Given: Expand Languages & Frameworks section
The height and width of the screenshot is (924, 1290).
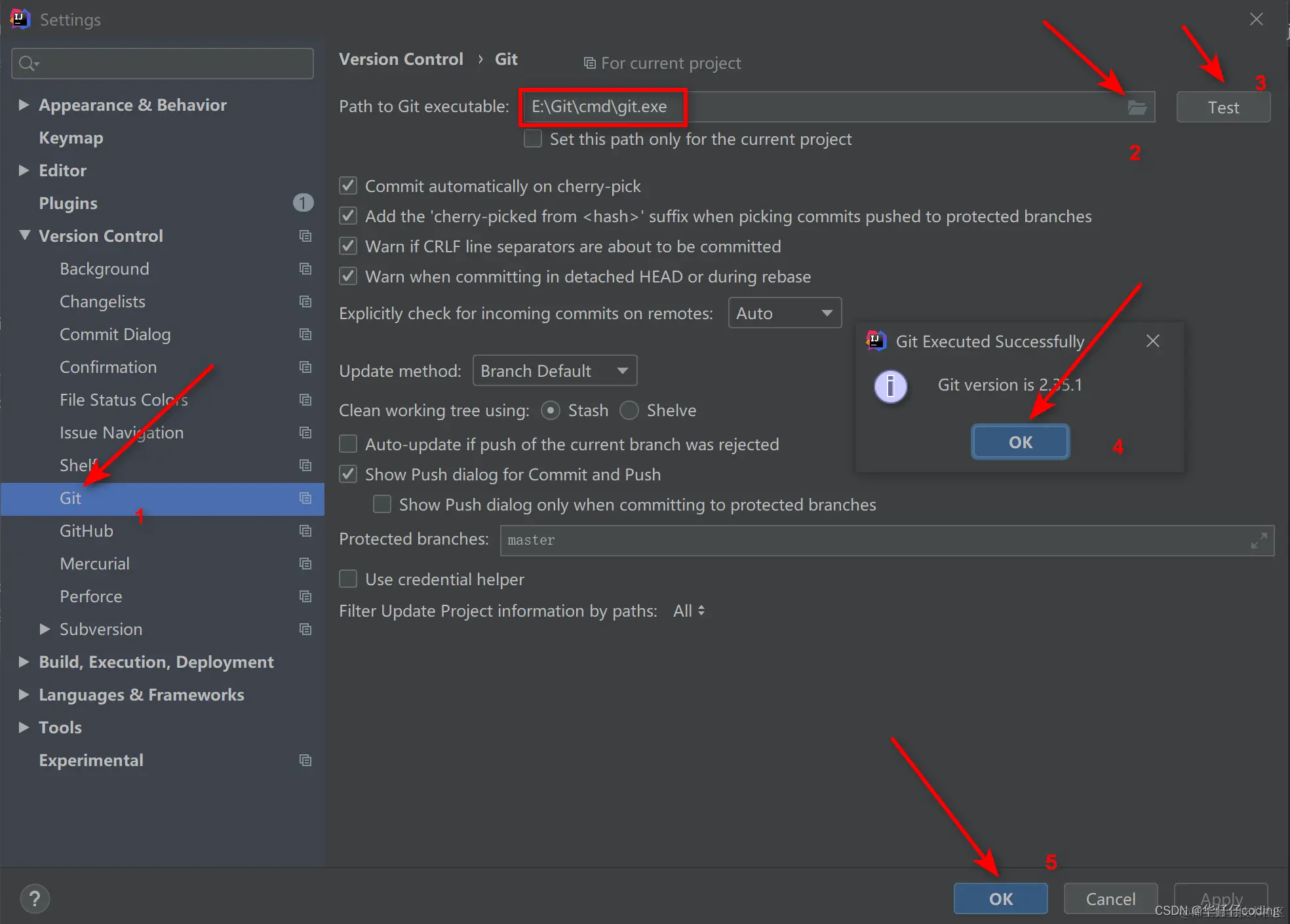Looking at the screenshot, I should tap(24, 695).
